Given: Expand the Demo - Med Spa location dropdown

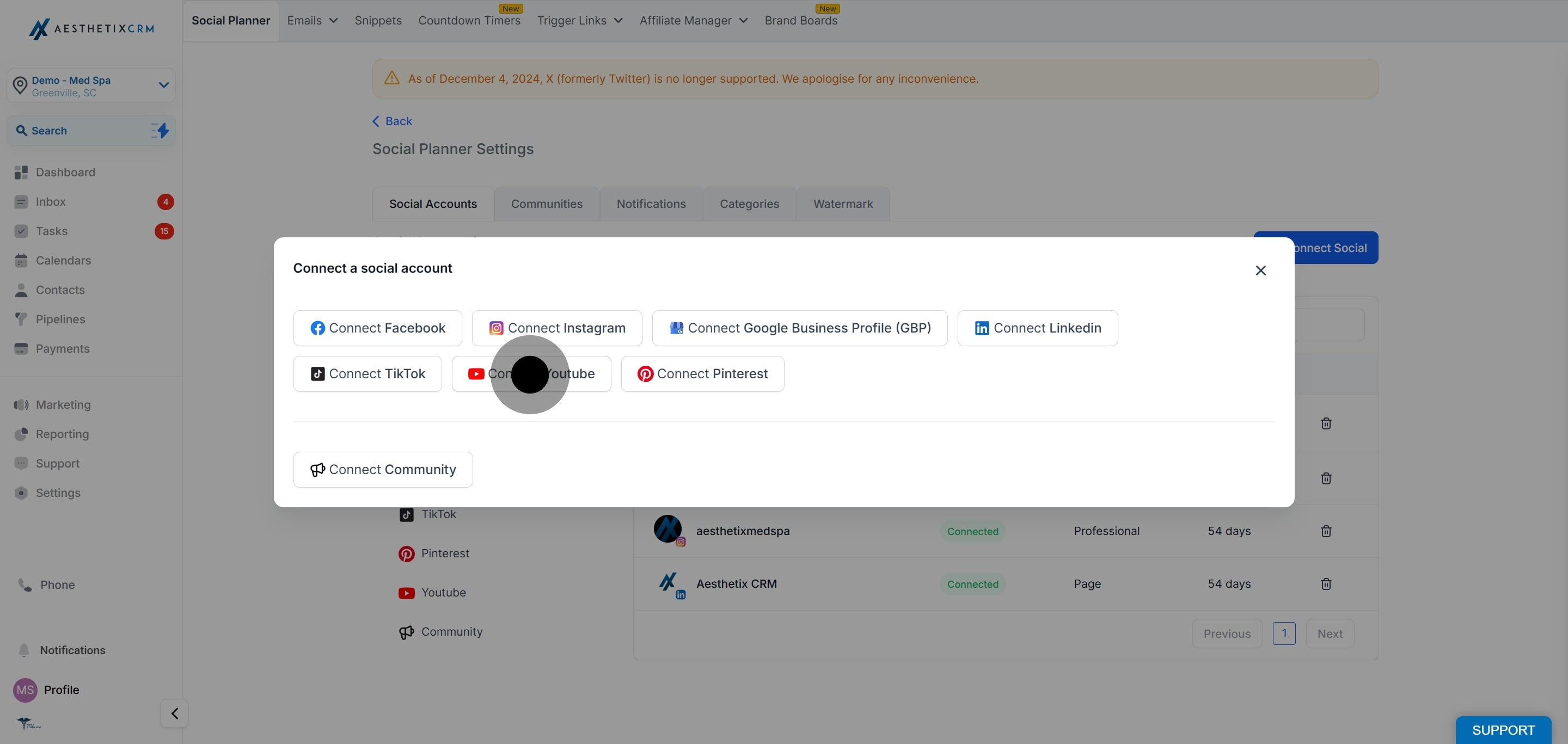Looking at the screenshot, I should (163, 85).
